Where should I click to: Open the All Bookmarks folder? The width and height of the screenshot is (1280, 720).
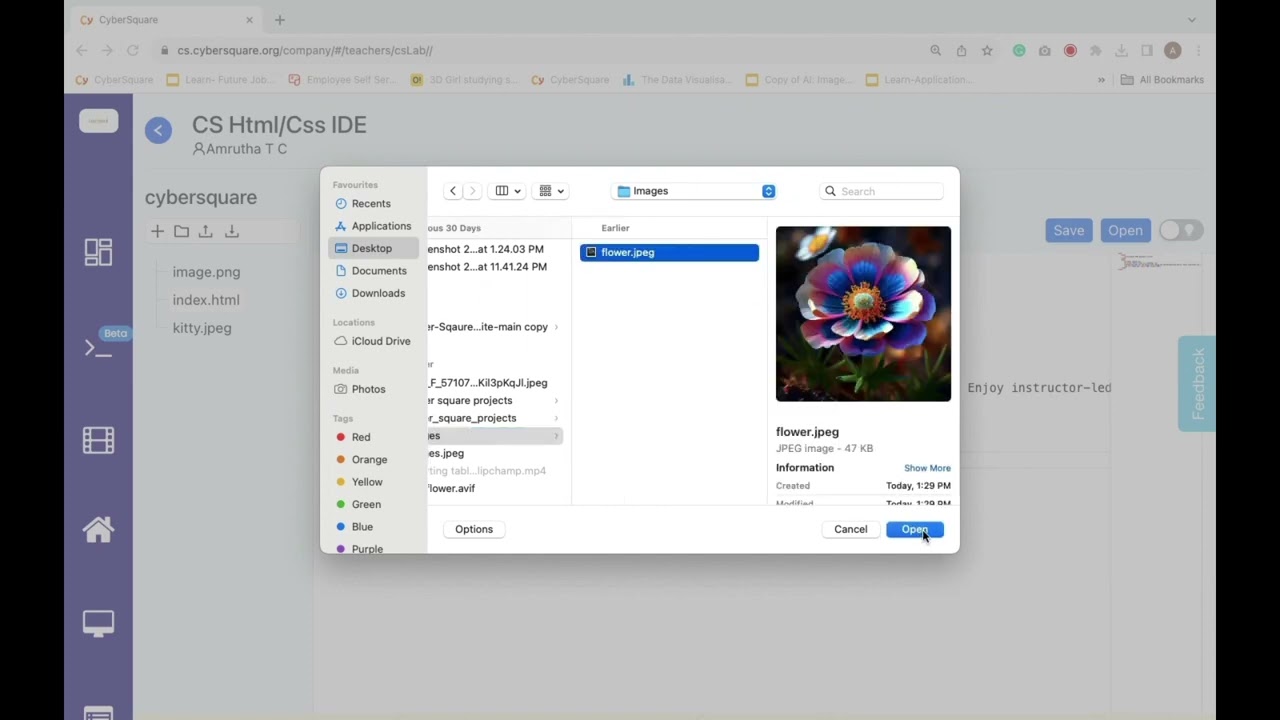pyautogui.click(x=1163, y=80)
